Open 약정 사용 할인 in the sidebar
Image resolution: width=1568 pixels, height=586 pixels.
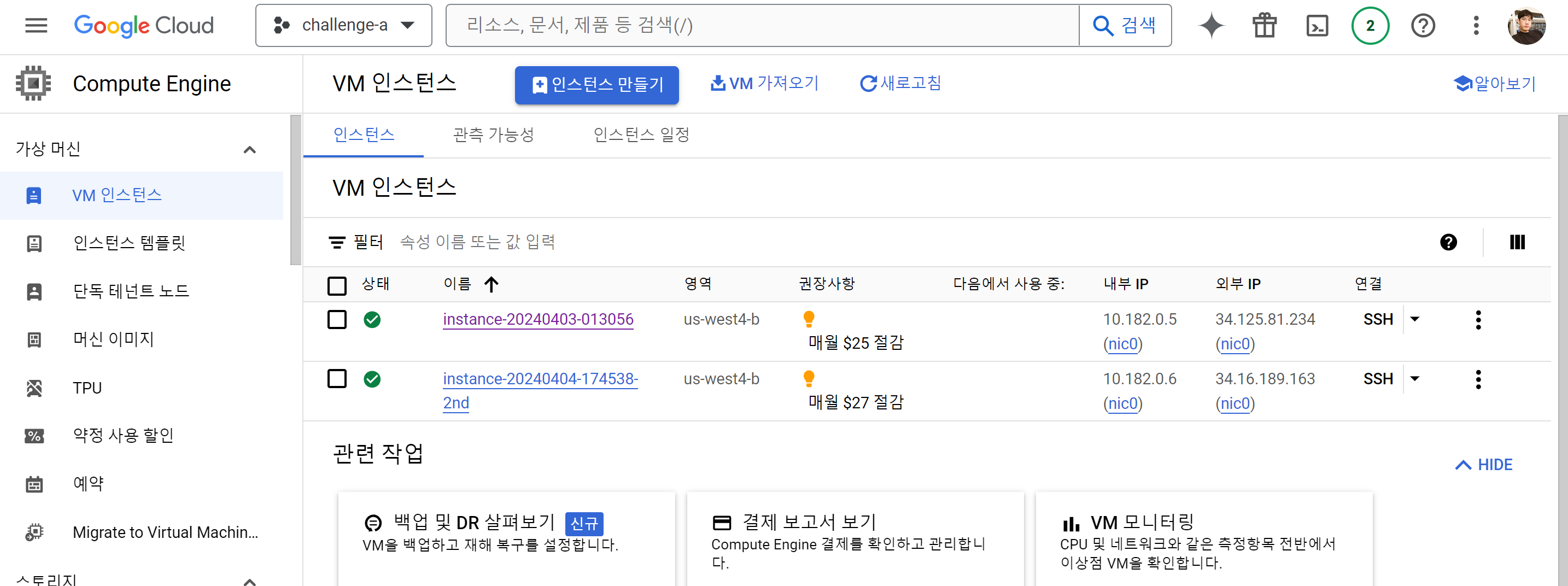point(141,436)
